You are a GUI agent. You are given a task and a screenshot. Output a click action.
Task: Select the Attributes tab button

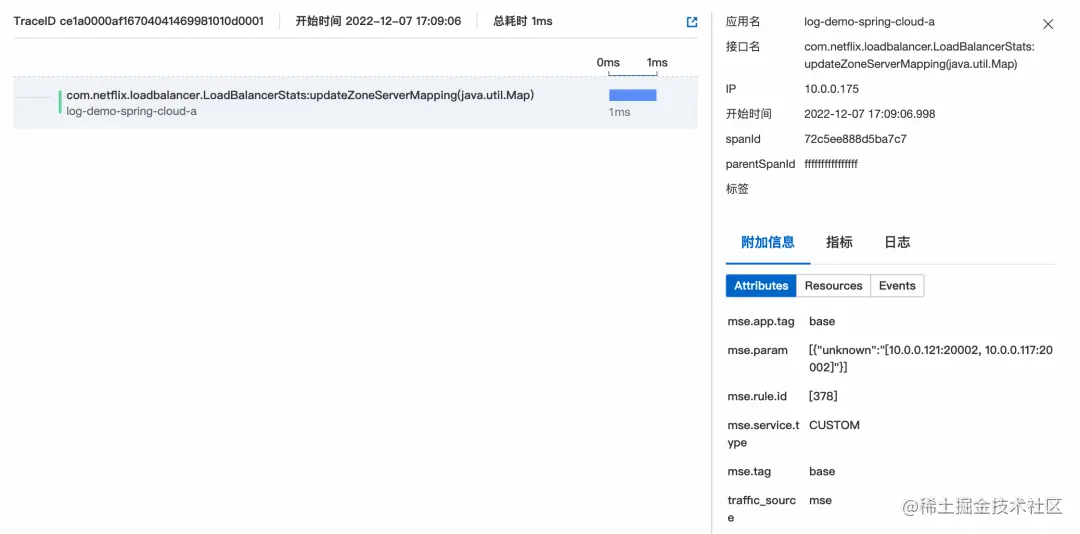tap(761, 286)
